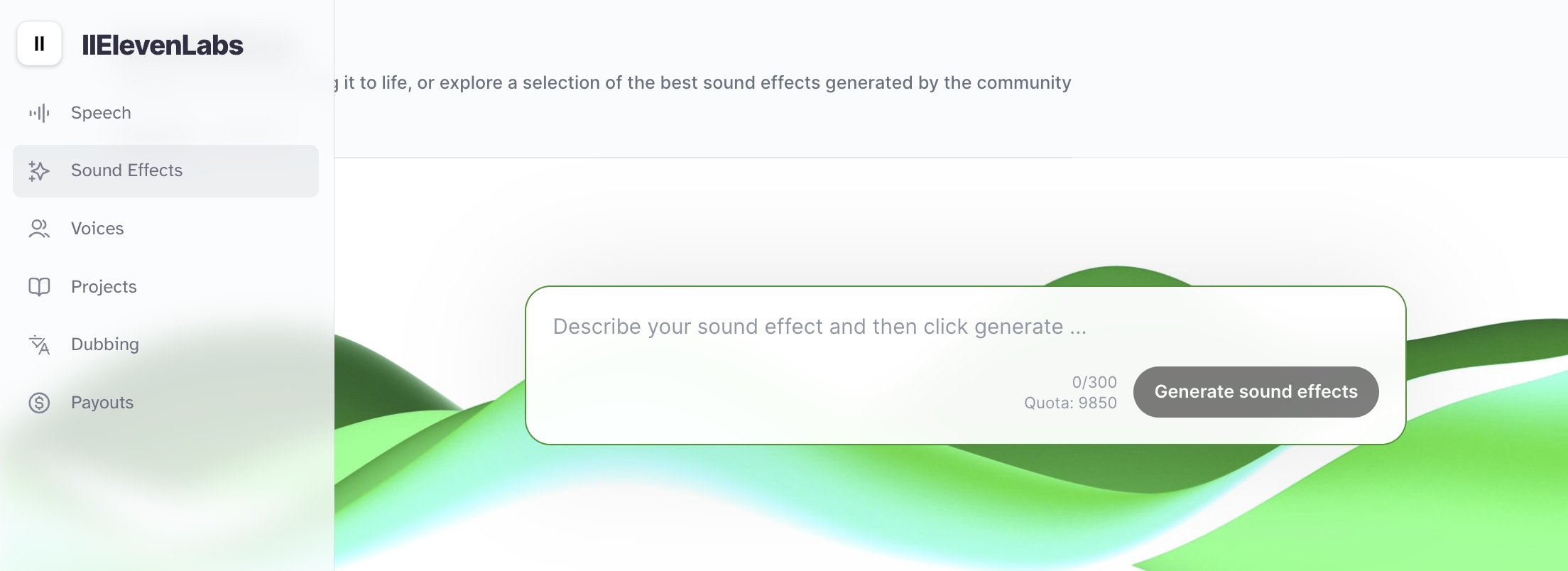The width and height of the screenshot is (1568, 571).
Task: Click the 0/300 character counter
Action: [1094, 381]
